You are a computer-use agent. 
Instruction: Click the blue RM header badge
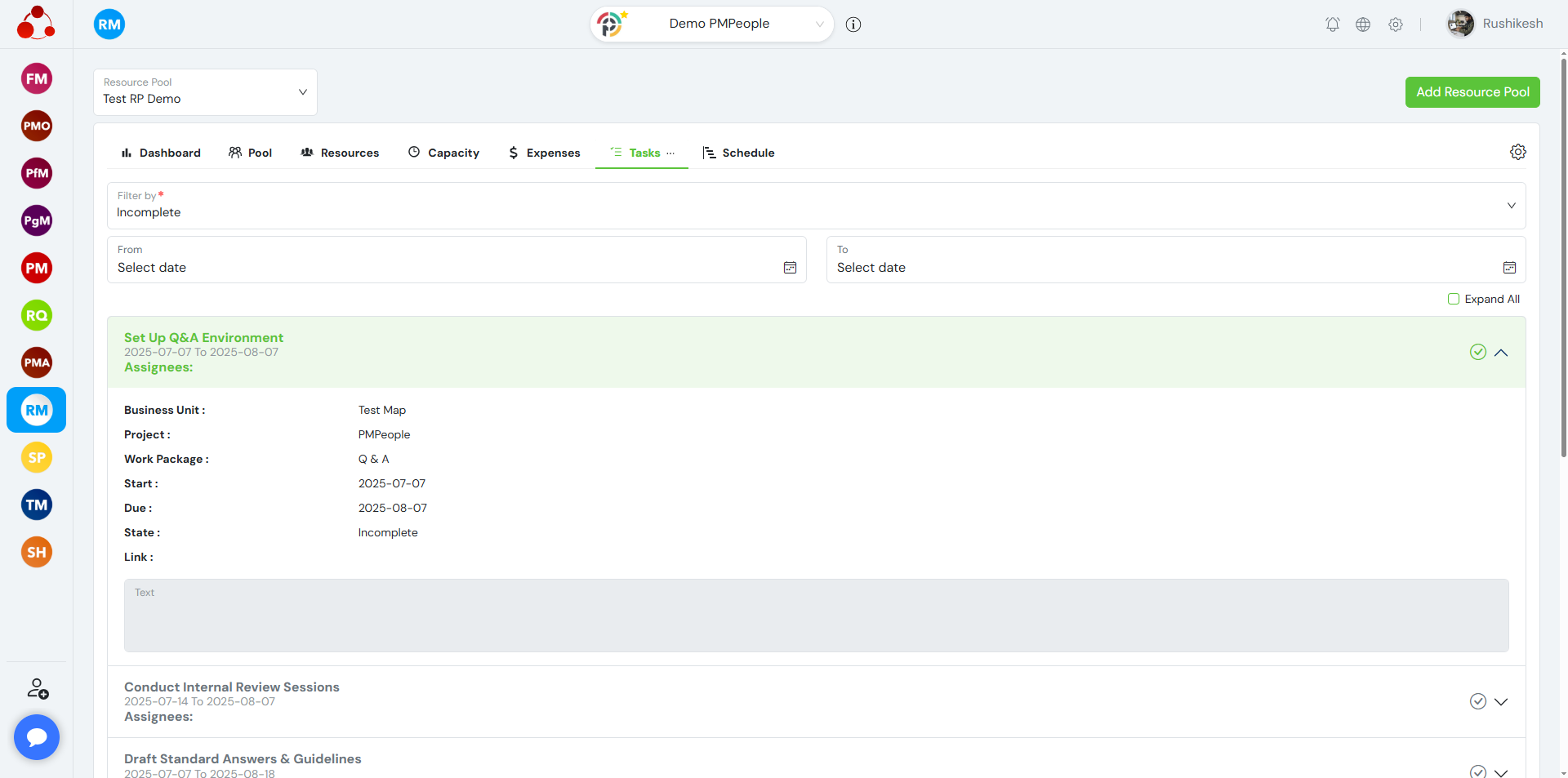click(x=109, y=24)
